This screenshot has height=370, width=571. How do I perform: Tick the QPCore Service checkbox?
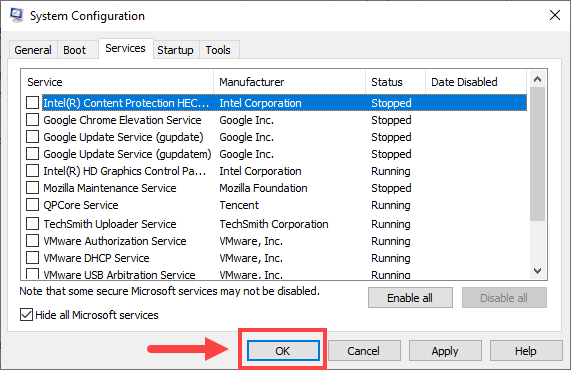(x=32, y=205)
